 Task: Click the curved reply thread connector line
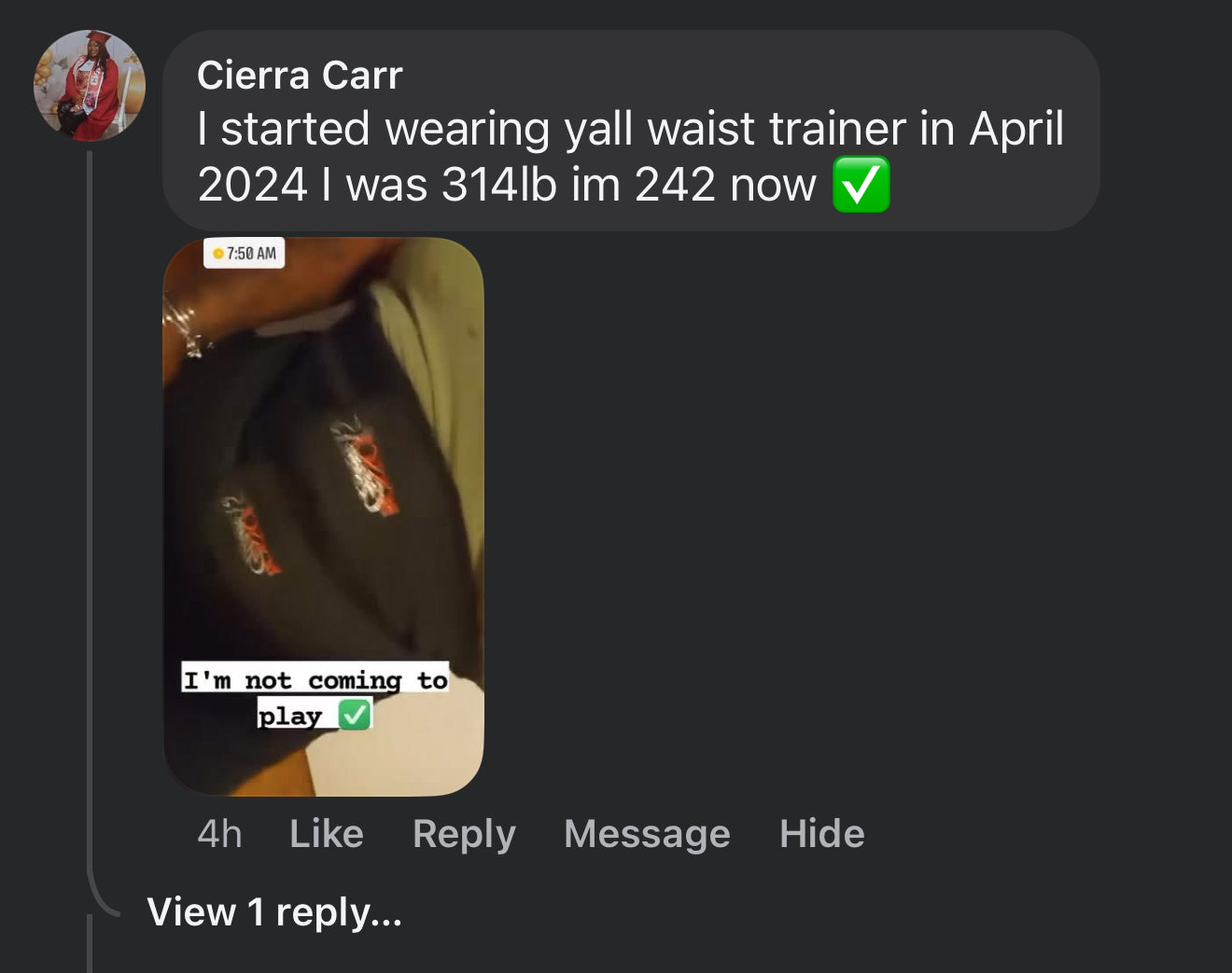pos(101,896)
